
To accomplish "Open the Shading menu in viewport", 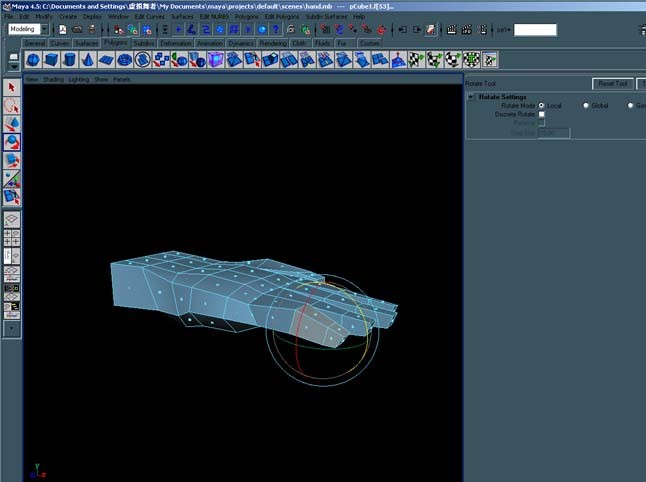I will (53, 79).
